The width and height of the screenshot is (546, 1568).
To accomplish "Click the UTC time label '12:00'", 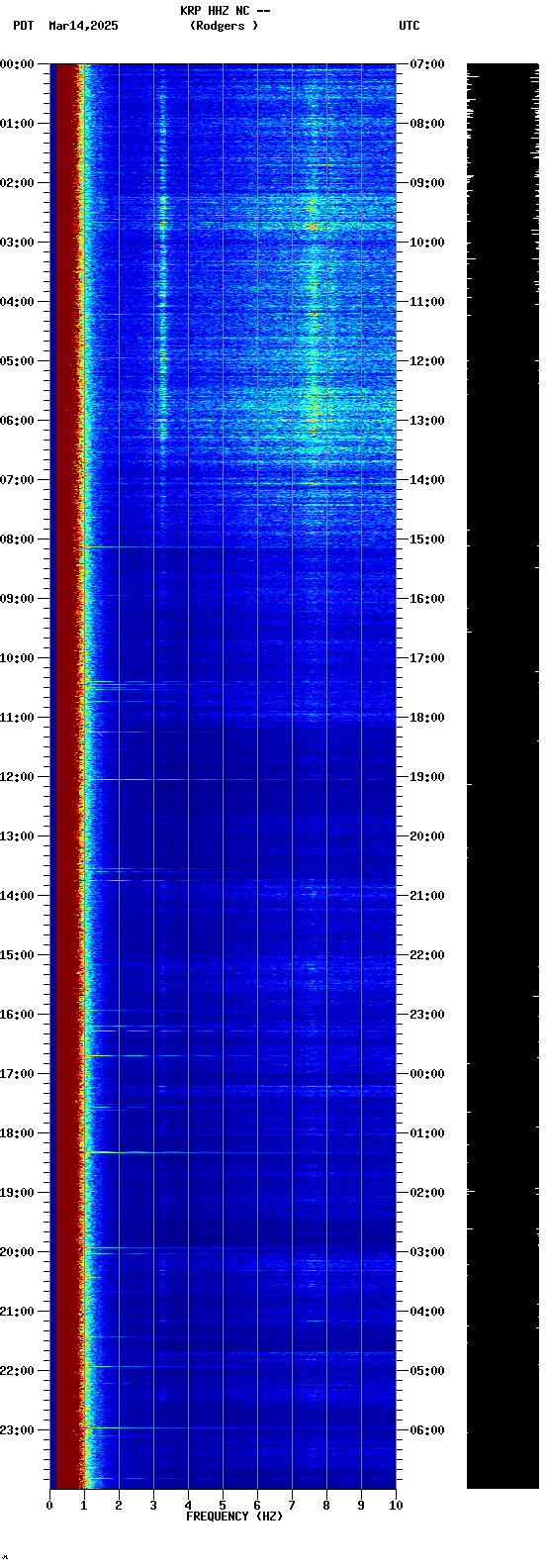I will (427, 361).
